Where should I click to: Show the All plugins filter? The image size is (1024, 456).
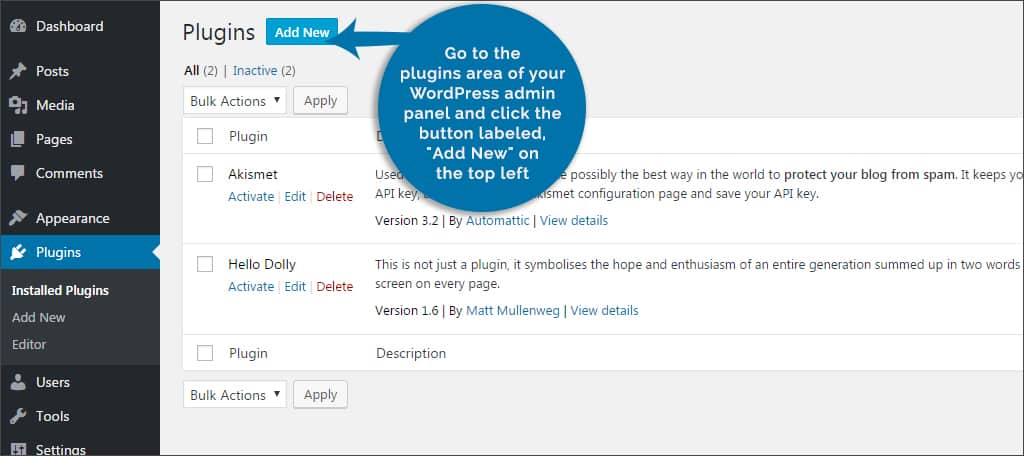pyautogui.click(x=191, y=71)
